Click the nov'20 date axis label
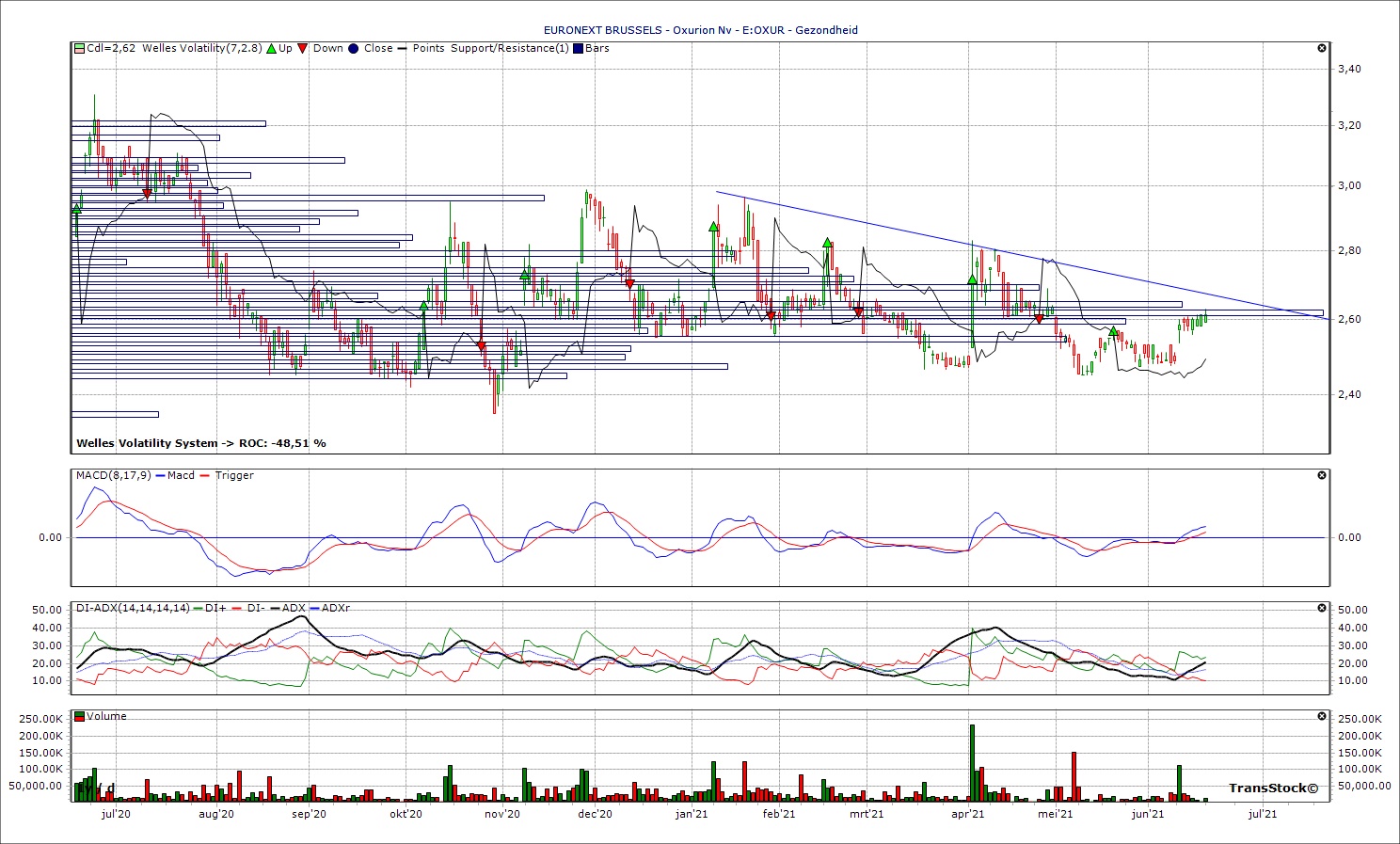 coord(502,814)
